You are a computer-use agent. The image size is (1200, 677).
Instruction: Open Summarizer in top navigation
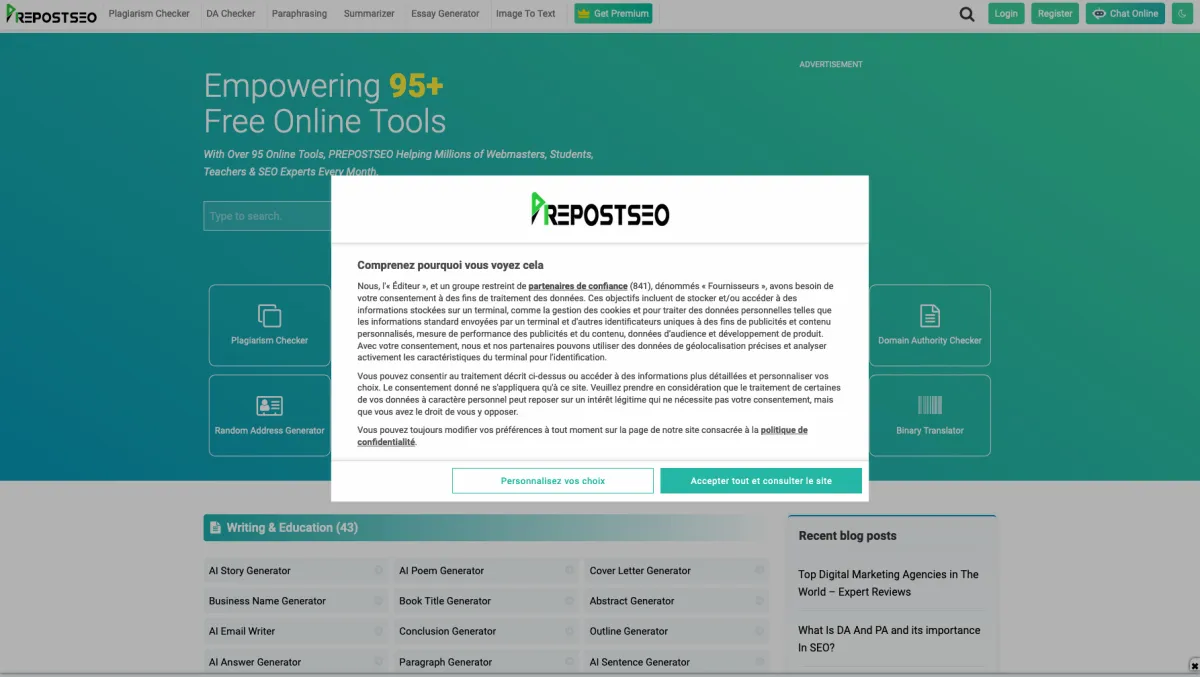tap(369, 14)
